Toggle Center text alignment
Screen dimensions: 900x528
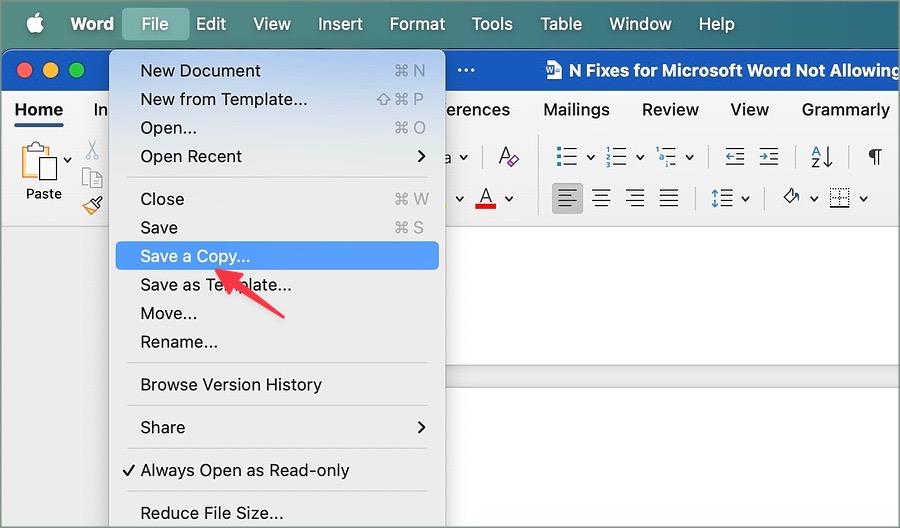[601, 199]
